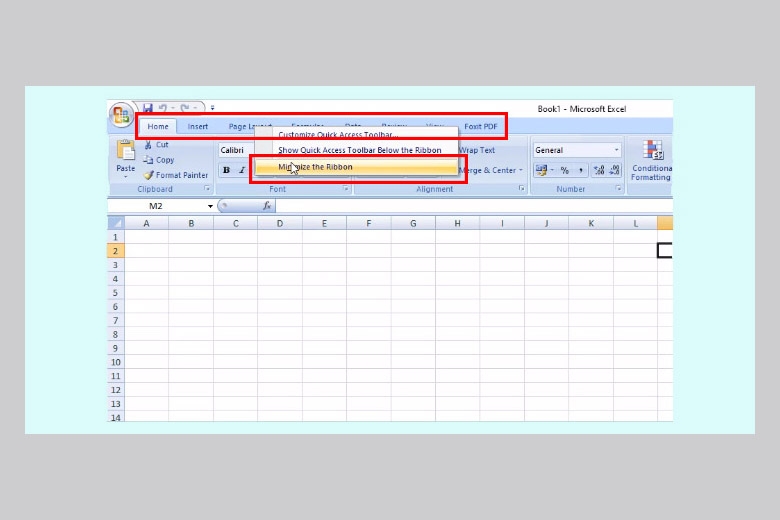780x520 pixels.
Task: Toggle Bold formatting
Action: pos(226,170)
